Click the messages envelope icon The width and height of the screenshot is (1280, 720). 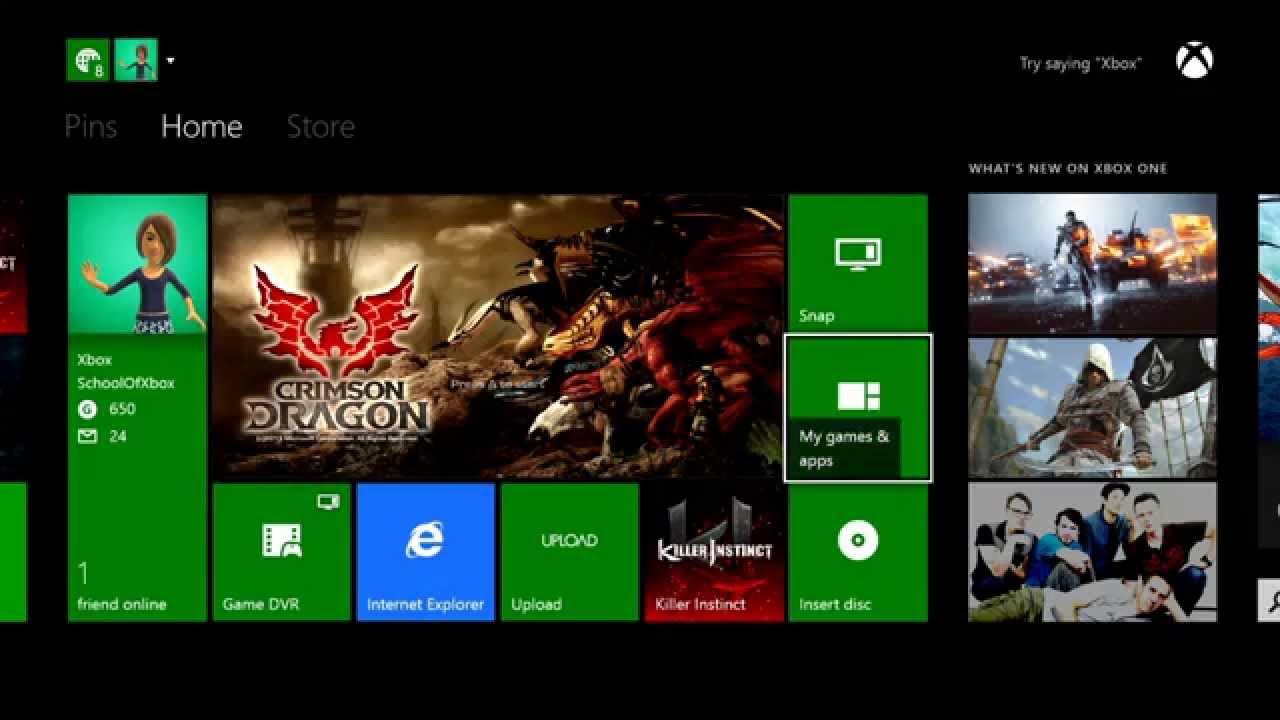(x=86, y=436)
